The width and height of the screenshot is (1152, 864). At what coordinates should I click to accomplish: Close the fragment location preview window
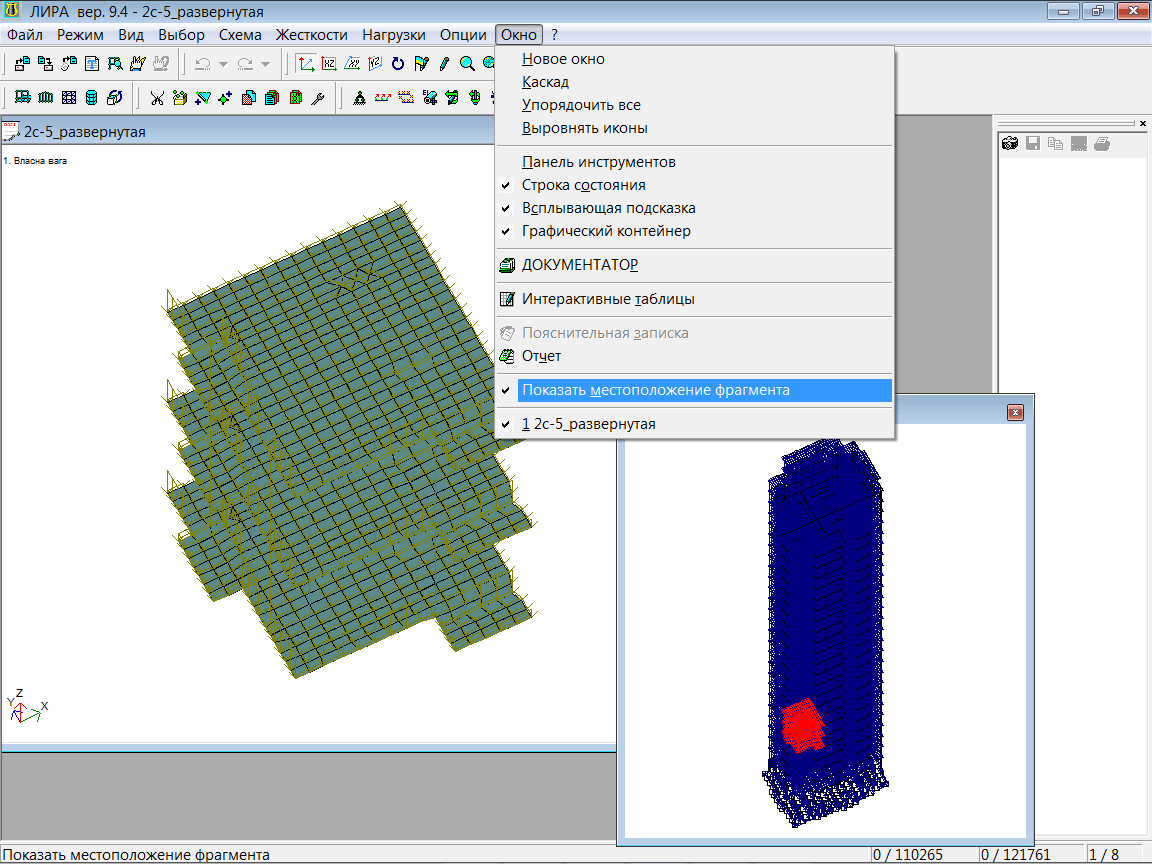[1015, 412]
